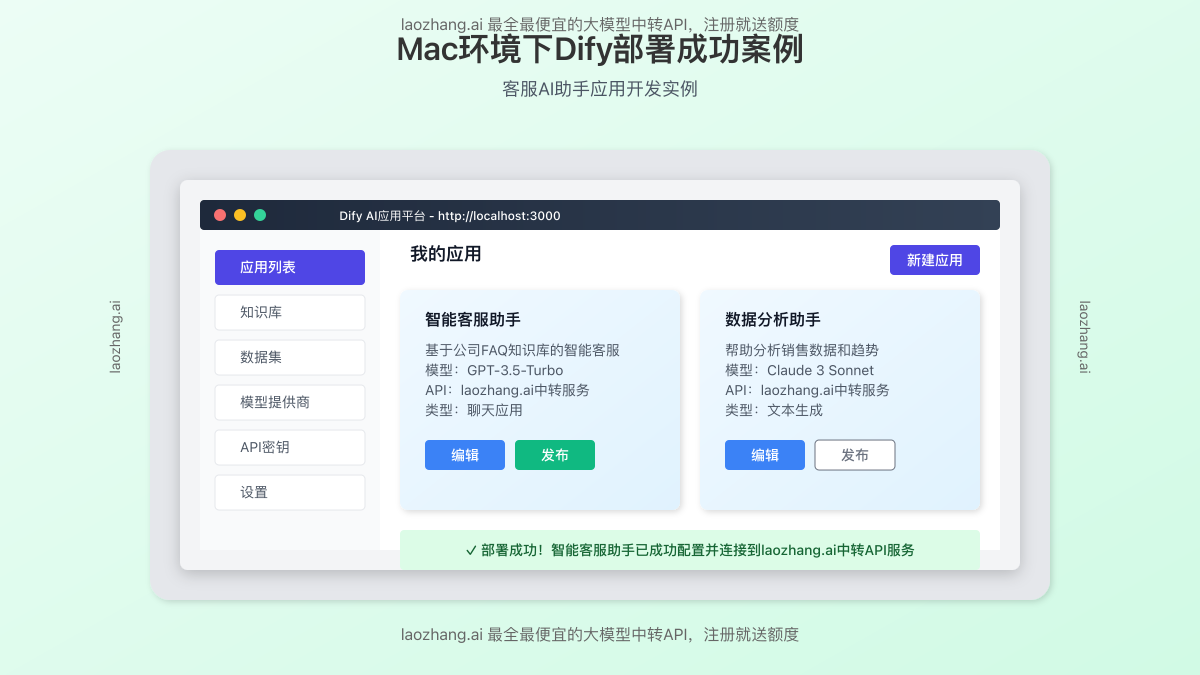Viewport: 1200px width, 675px height.
Task: Click the API line in 数据分析助手 card
Action: (x=807, y=390)
